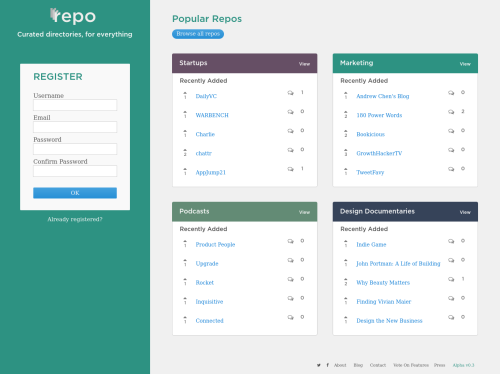Submit registration with OK button

[75, 193]
